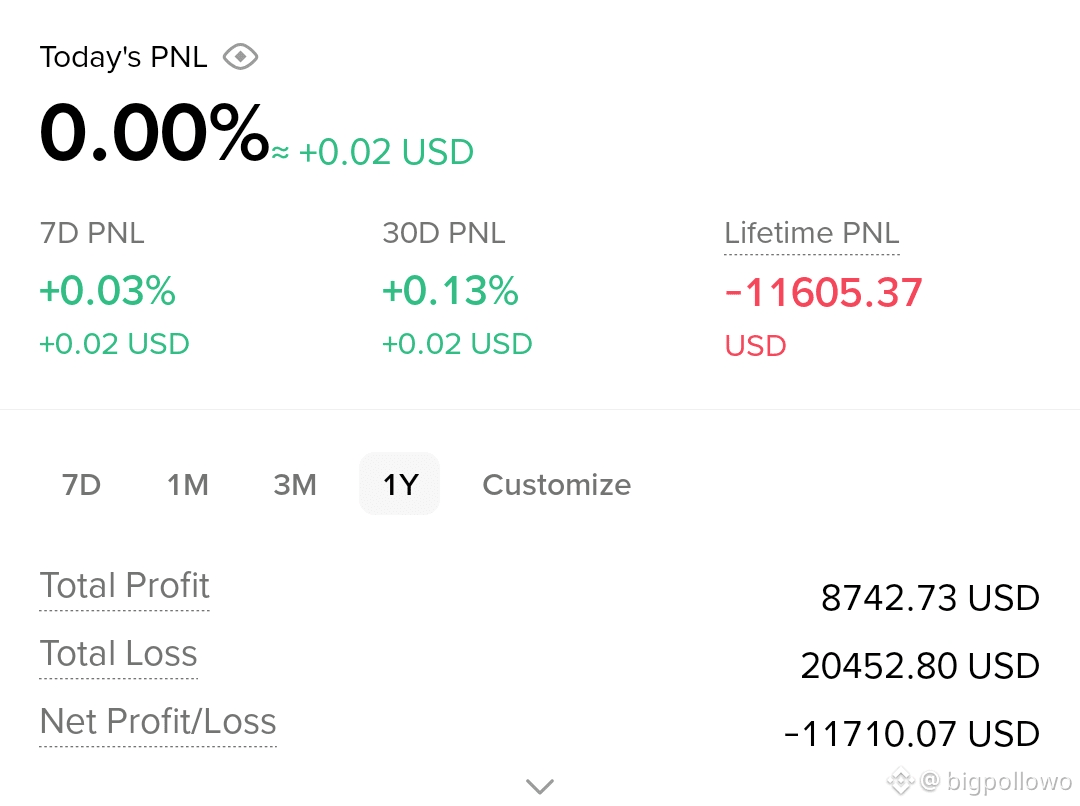Expand details with bottom chevron arrow

pyautogui.click(x=540, y=785)
